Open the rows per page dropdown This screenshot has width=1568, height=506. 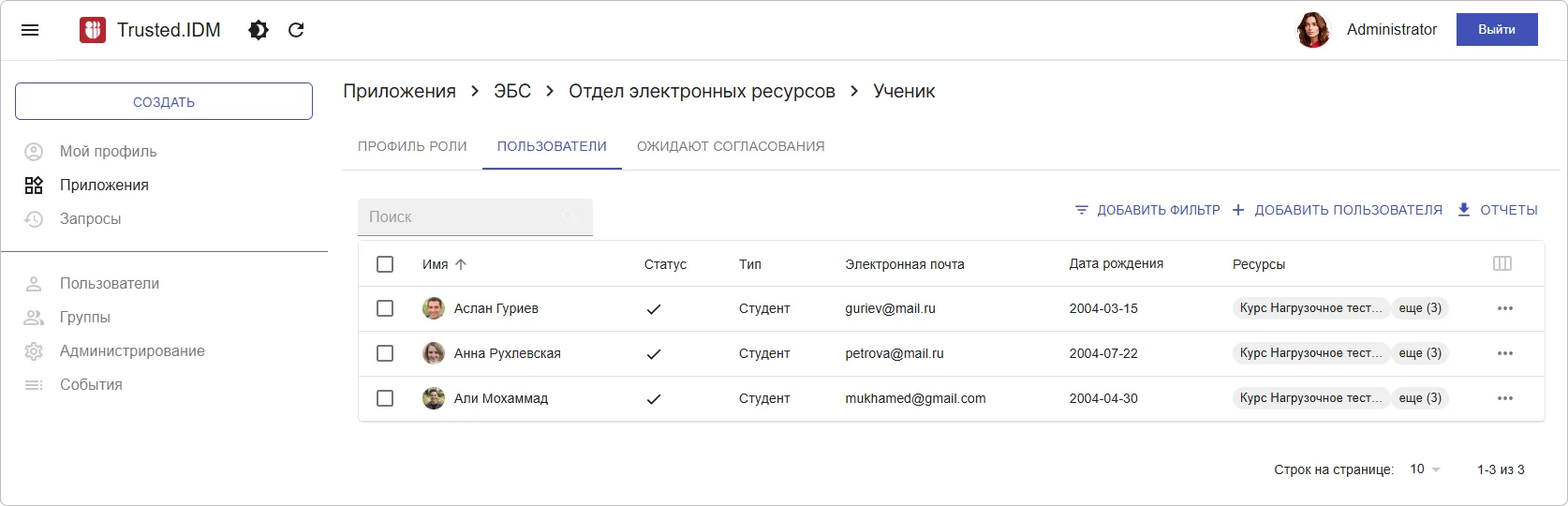(1425, 469)
